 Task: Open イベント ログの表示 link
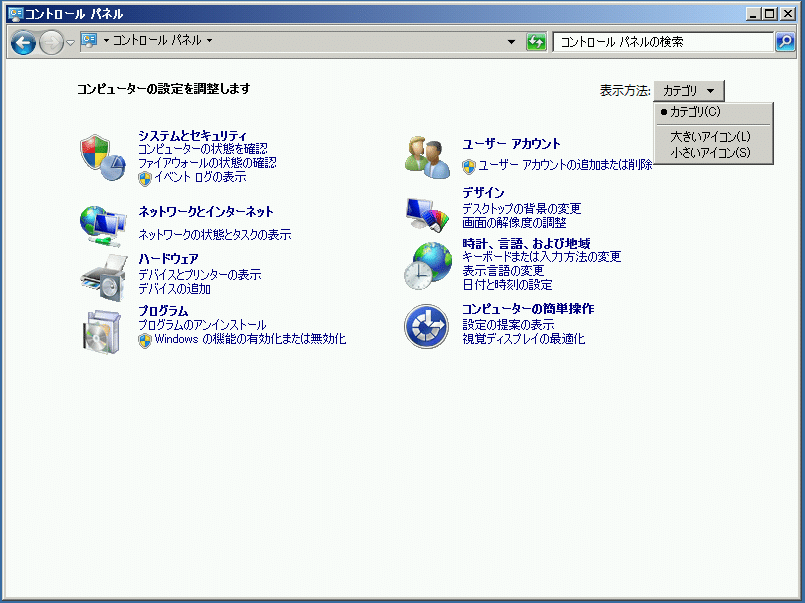point(200,177)
